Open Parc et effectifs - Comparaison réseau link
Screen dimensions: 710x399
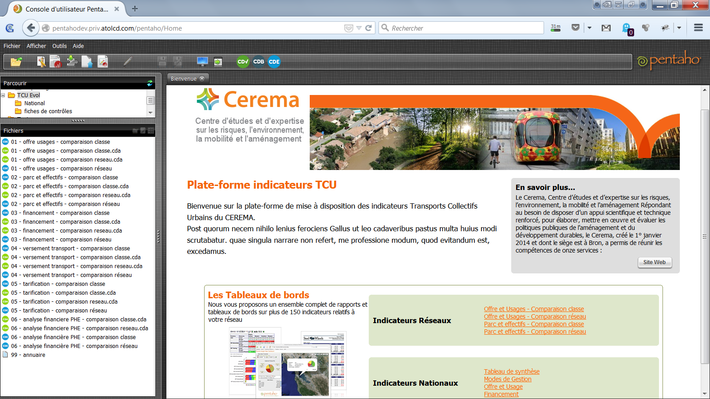tap(535, 332)
